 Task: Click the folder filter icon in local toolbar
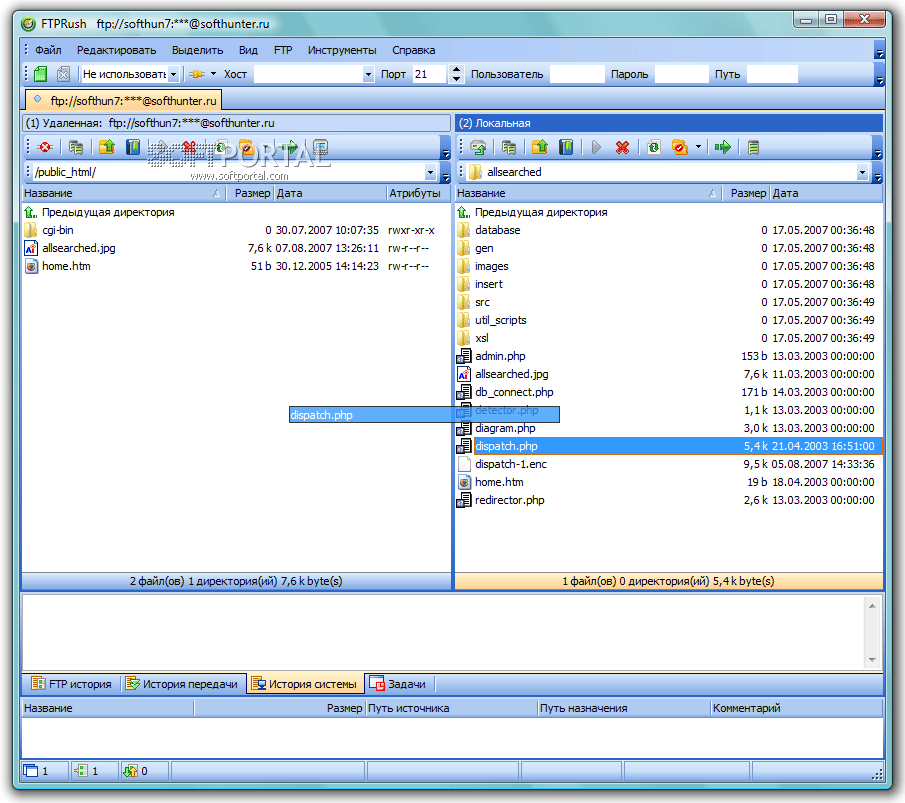pos(680,148)
